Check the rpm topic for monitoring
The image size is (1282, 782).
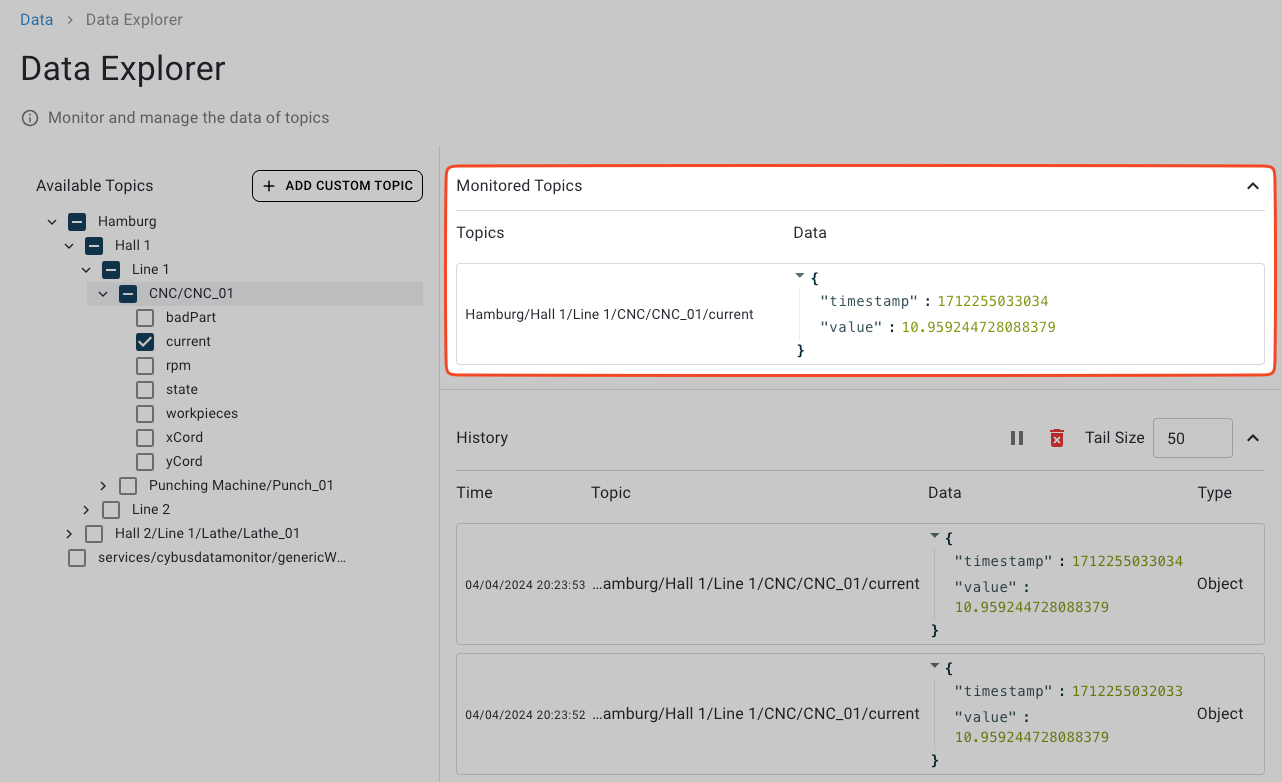(144, 365)
